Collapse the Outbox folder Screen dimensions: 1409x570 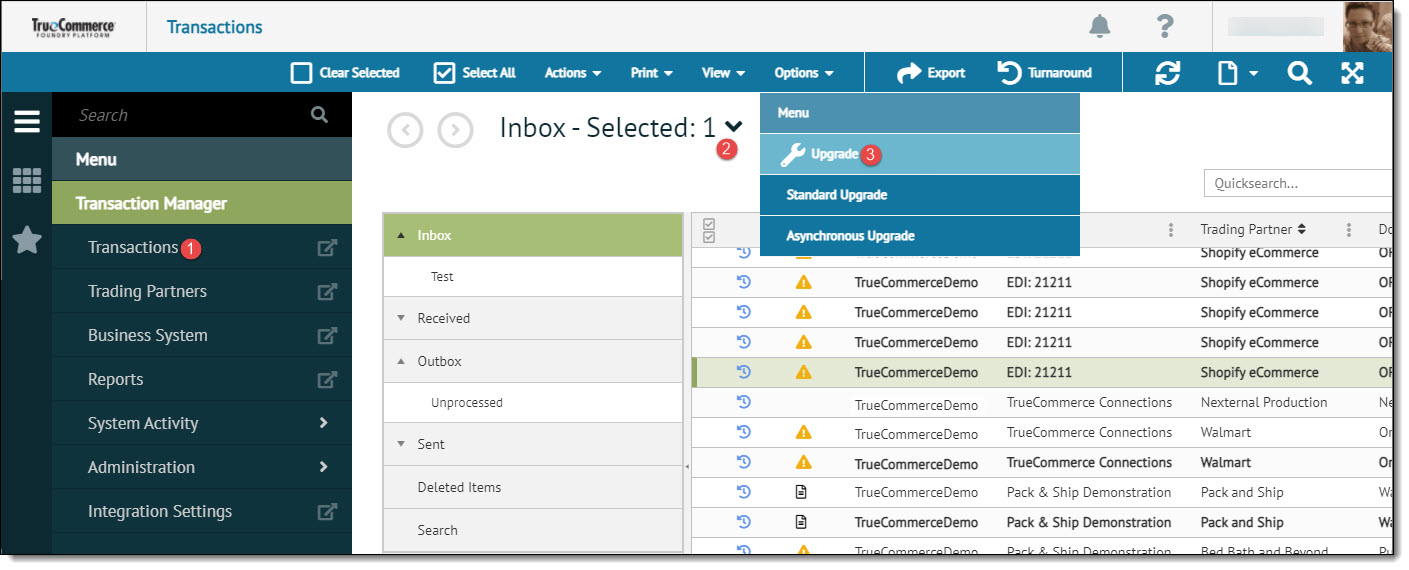coord(401,362)
